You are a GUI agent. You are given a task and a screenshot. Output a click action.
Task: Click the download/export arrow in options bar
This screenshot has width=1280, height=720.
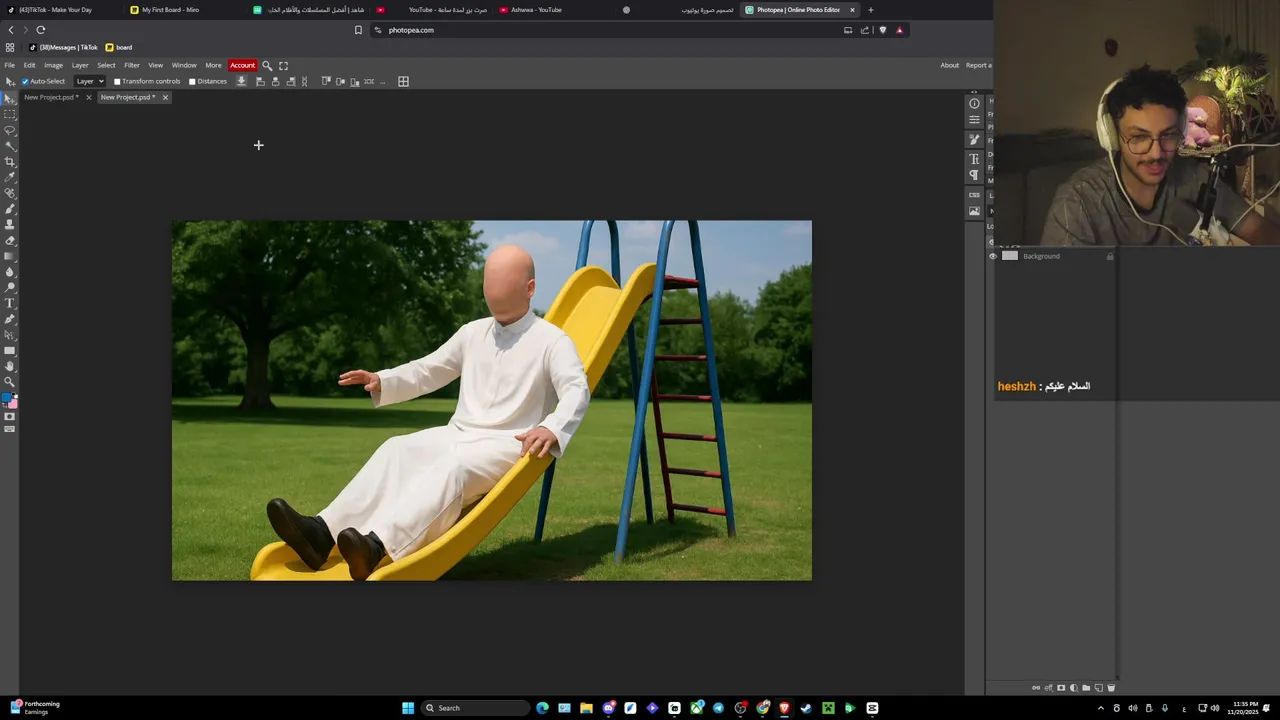241,81
